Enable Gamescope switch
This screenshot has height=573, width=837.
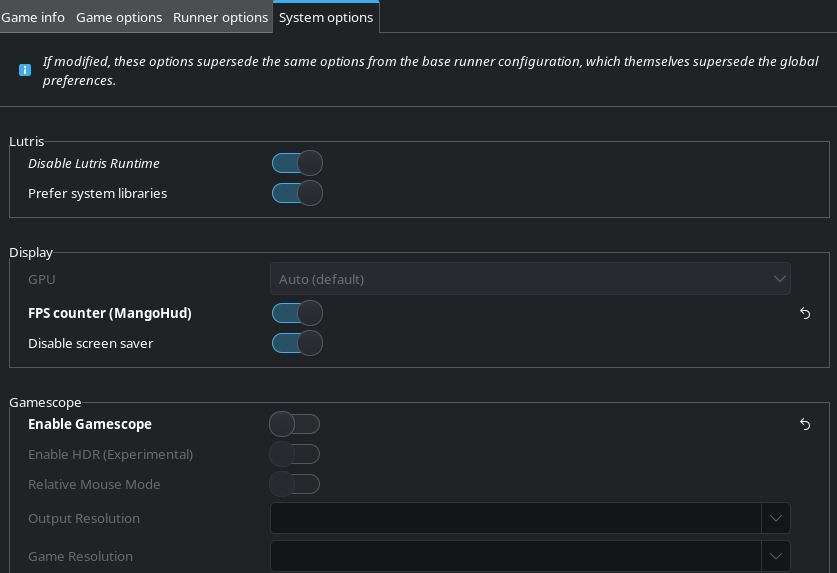click(x=295, y=425)
